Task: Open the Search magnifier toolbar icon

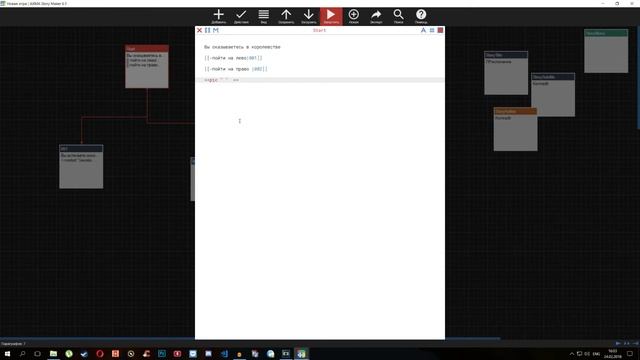Action: (x=399, y=16)
